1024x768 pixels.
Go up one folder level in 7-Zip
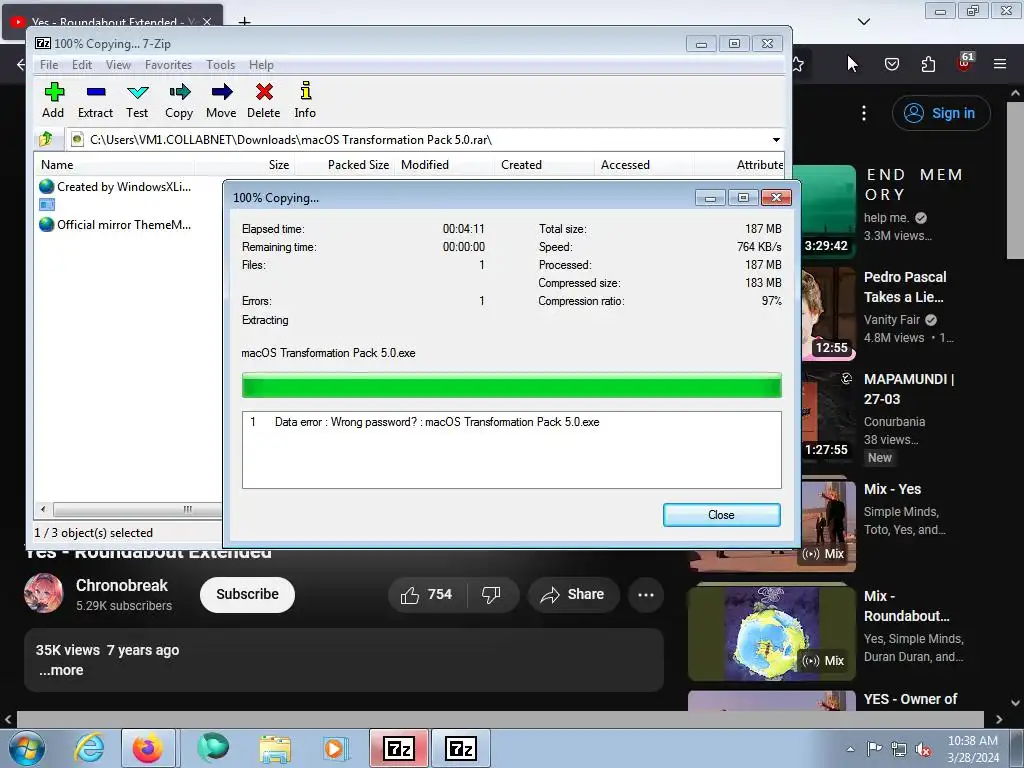[46, 139]
